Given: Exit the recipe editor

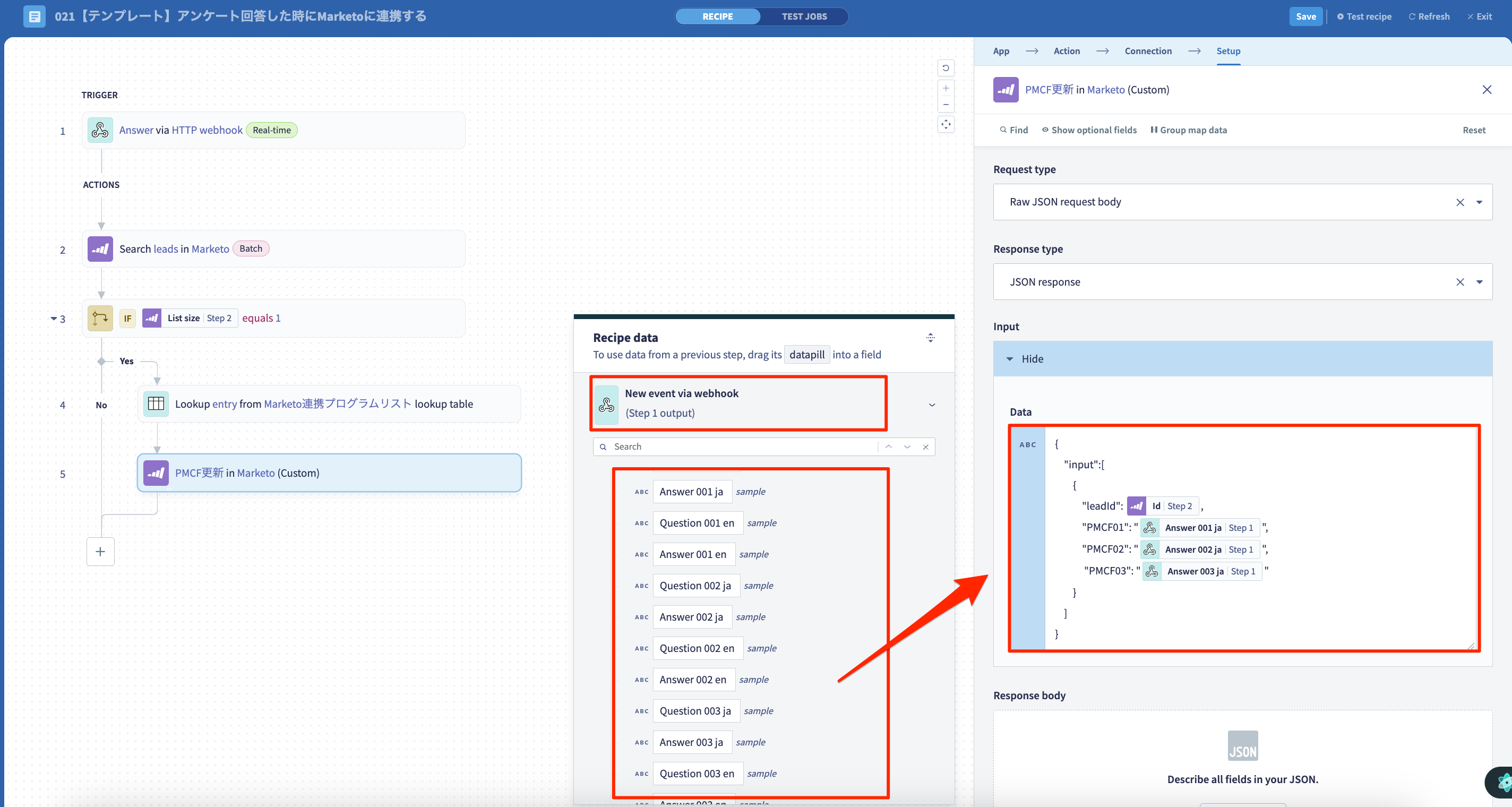Looking at the screenshot, I should pos(1479,16).
